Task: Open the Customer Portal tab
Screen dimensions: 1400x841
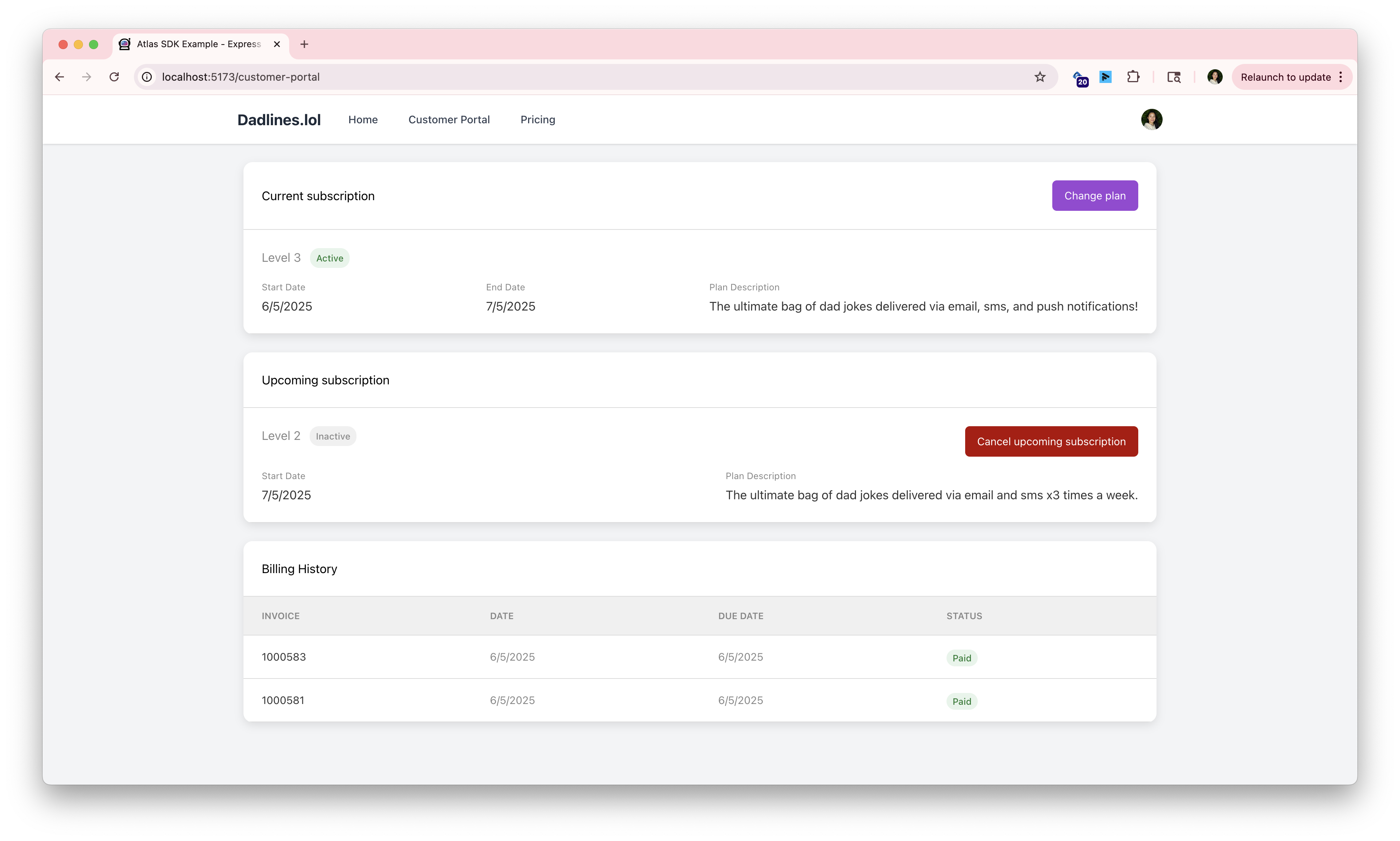Action: (x=449, y=119)
